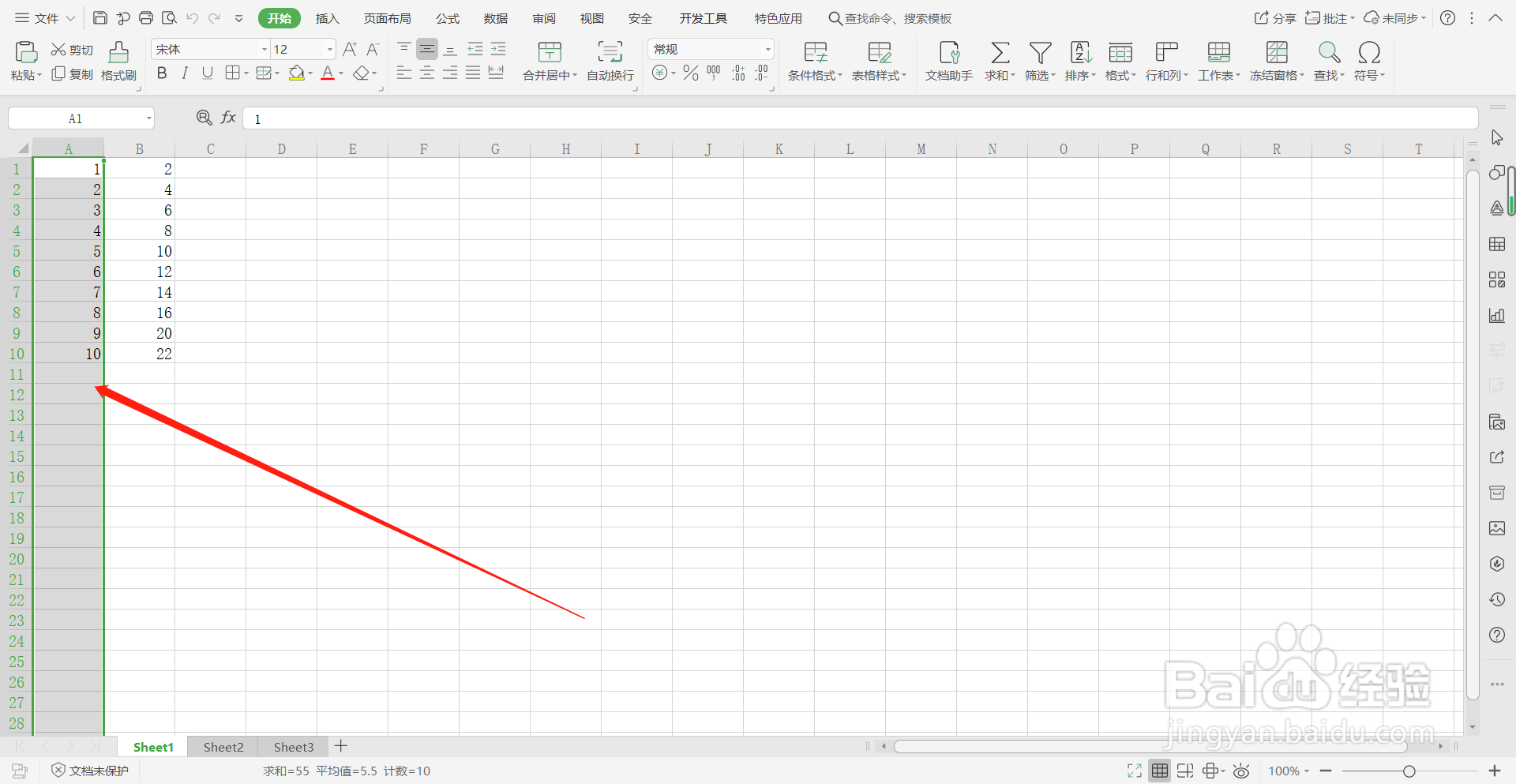This screenshot has height=784, width=1516.
Task: Click the search commands box 查找命令
Action: (890, 18)
